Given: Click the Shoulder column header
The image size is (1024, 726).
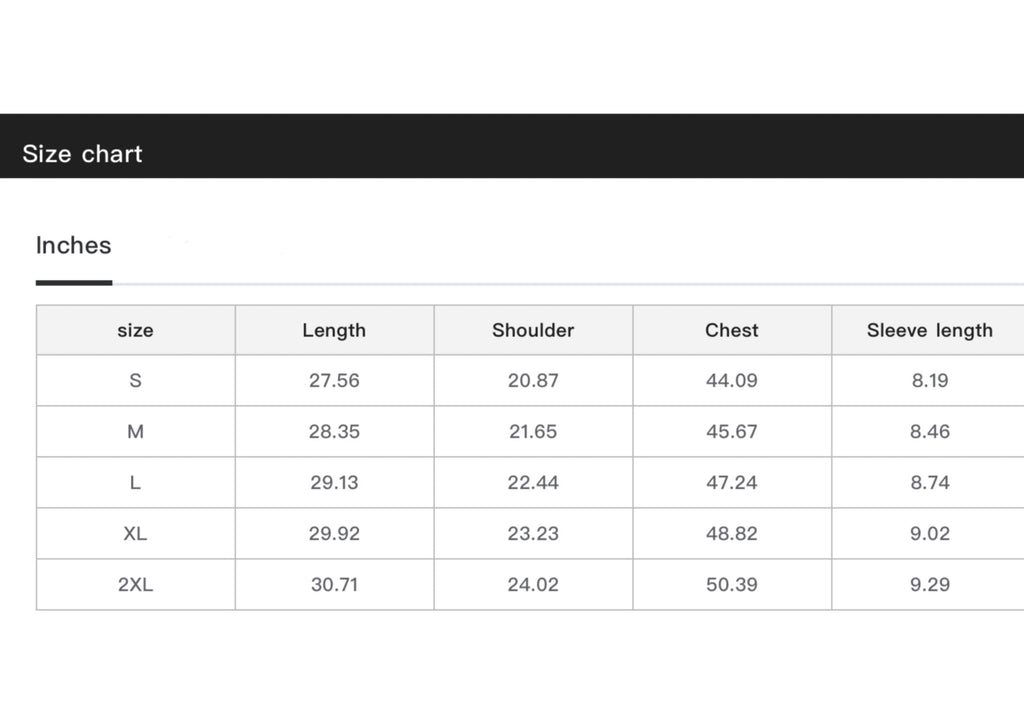Looking at the screenshot, I should click(533, 330).
